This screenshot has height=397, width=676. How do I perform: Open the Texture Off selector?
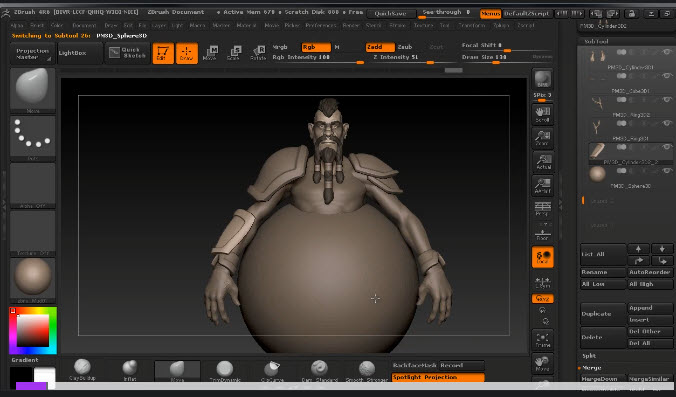[x=33, y=233]
